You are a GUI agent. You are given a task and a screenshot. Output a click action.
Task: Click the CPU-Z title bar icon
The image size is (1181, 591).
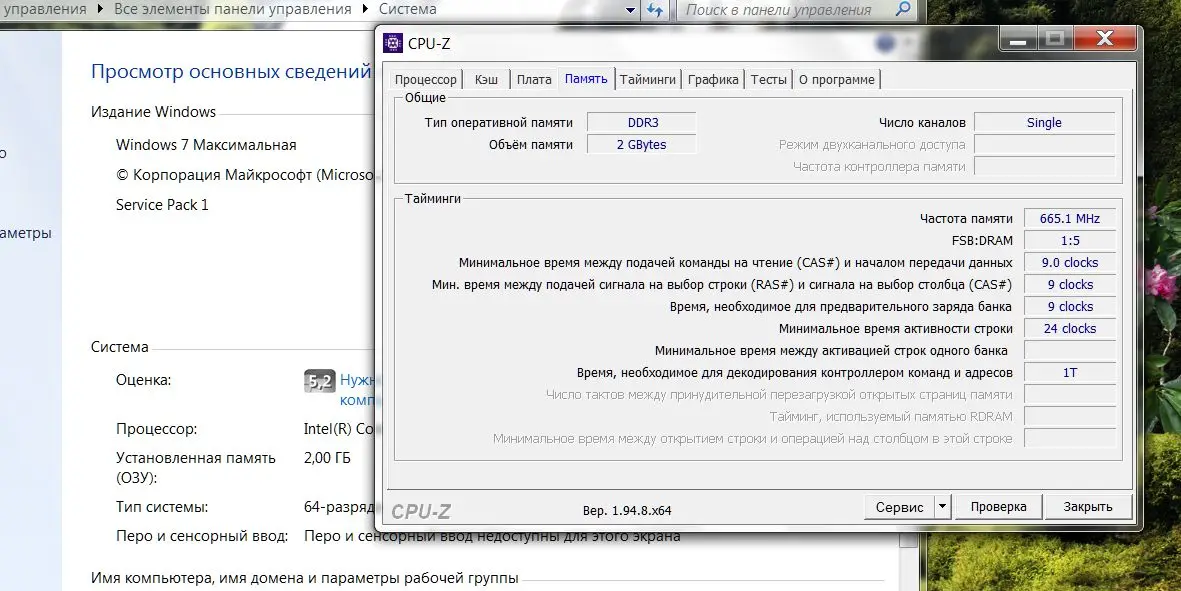pos(392,43)
